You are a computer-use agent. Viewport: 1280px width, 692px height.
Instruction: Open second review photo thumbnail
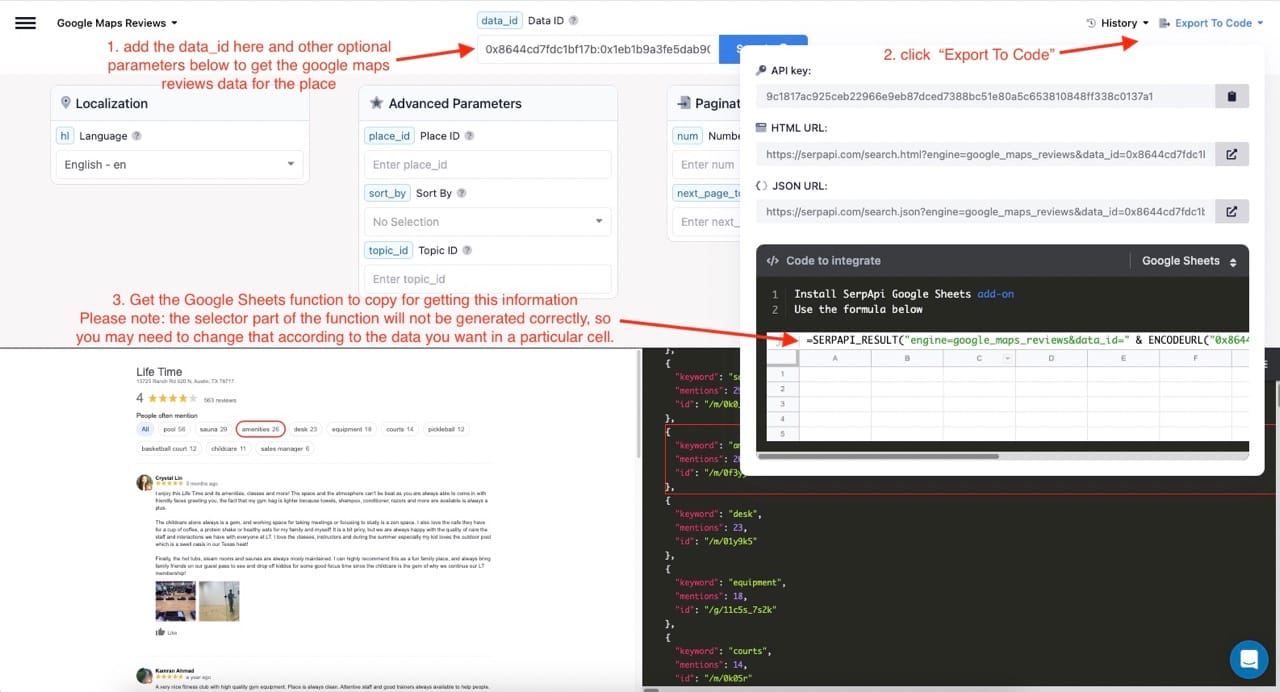(x=219, y=601)
